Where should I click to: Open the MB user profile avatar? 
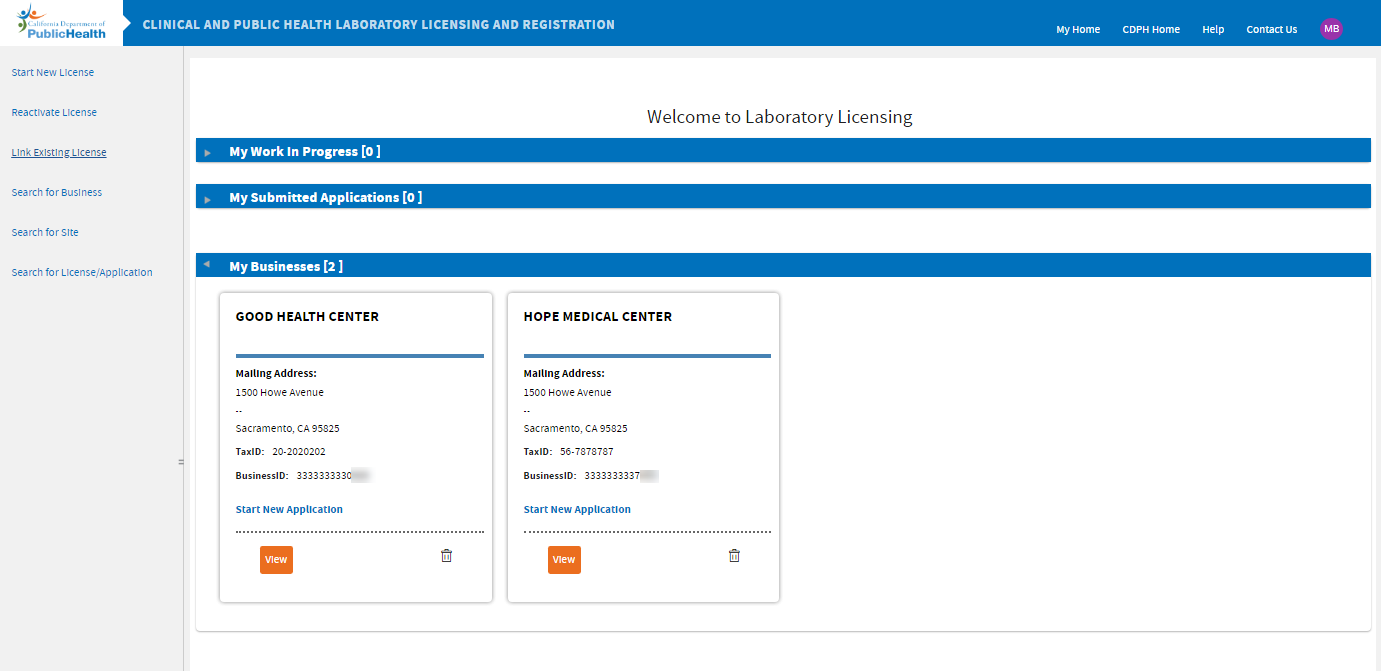point(1331,28)
